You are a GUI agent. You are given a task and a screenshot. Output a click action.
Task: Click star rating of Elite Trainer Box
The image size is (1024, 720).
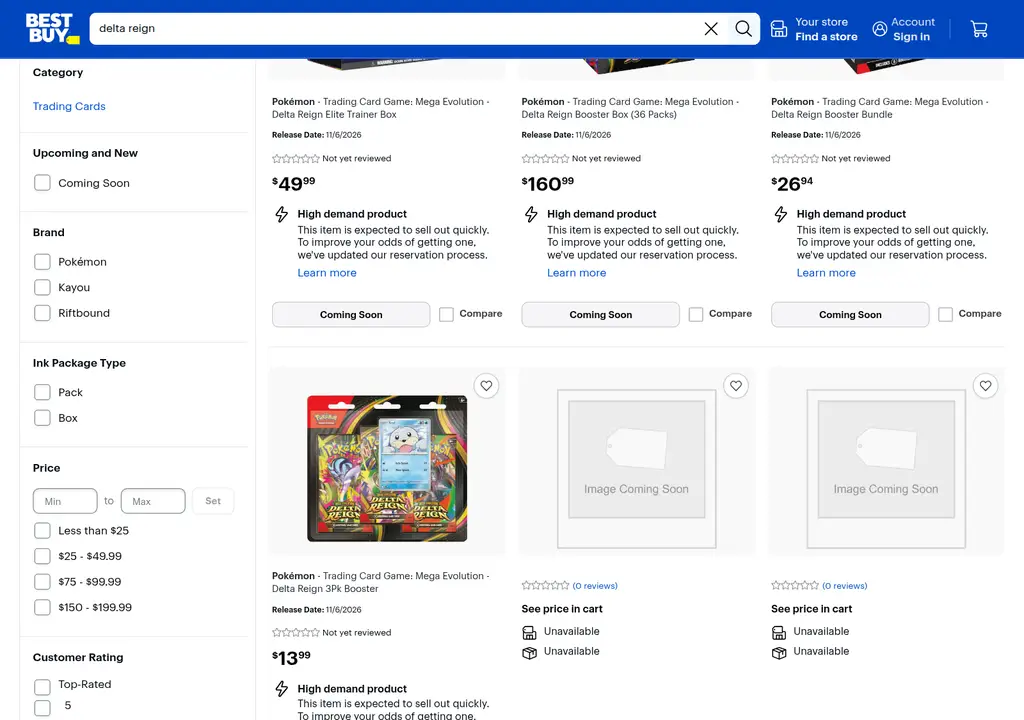click(296, 159)
